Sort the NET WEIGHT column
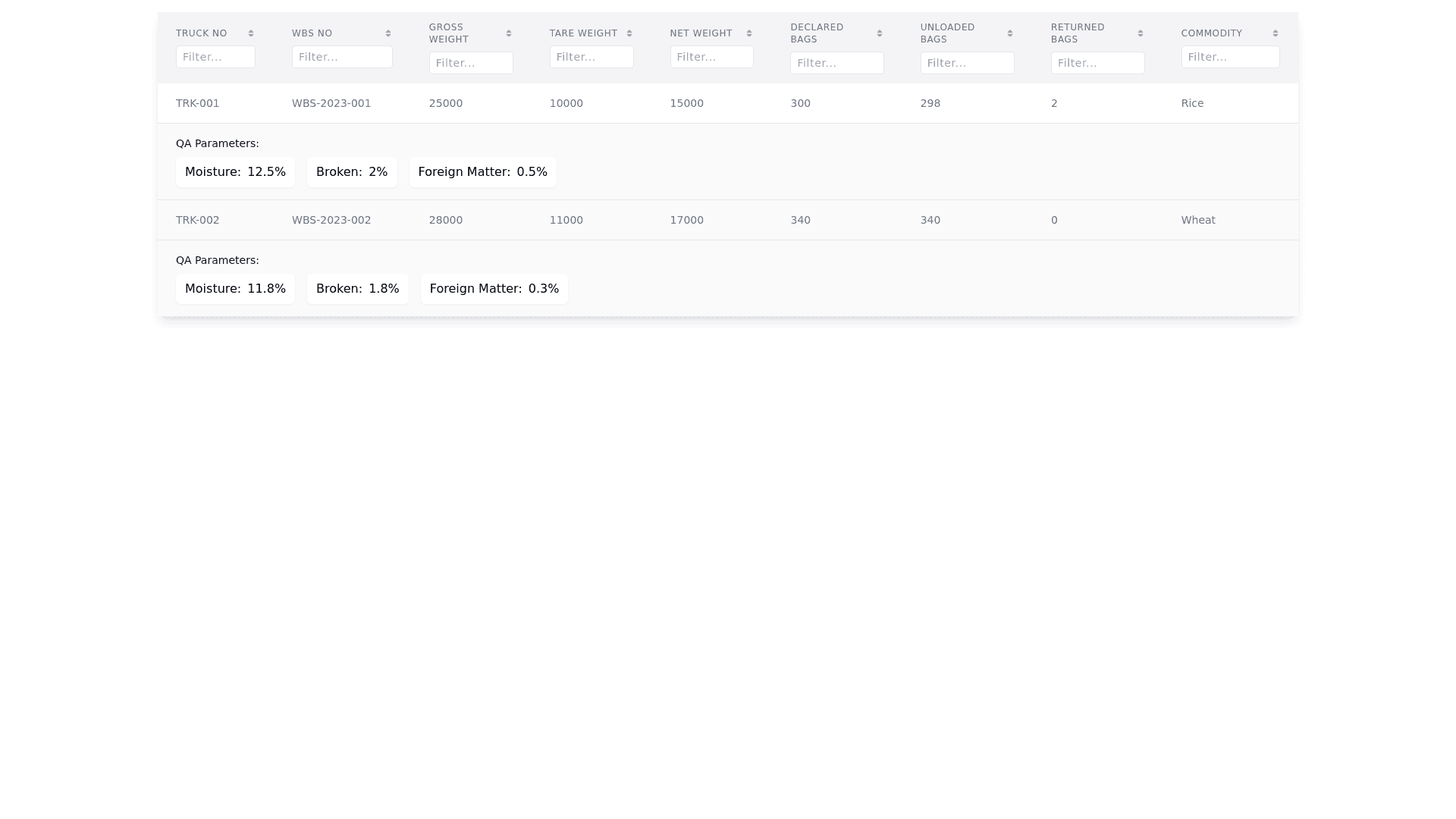 tap(749, 33)
